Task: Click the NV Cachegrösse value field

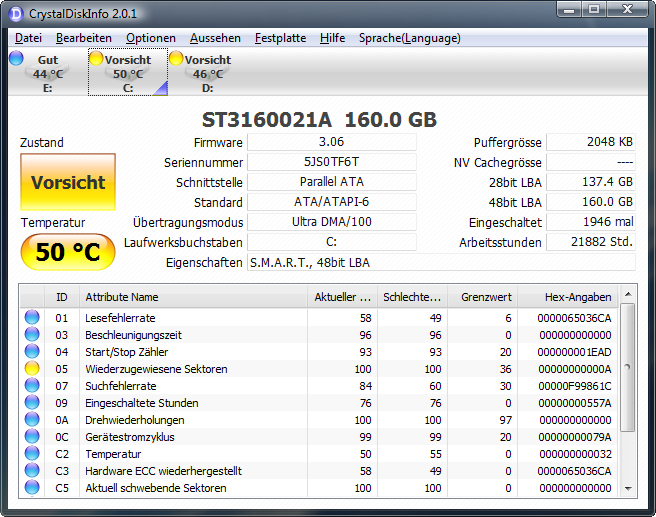Action: pyautogui.click(x=591, y=162)
